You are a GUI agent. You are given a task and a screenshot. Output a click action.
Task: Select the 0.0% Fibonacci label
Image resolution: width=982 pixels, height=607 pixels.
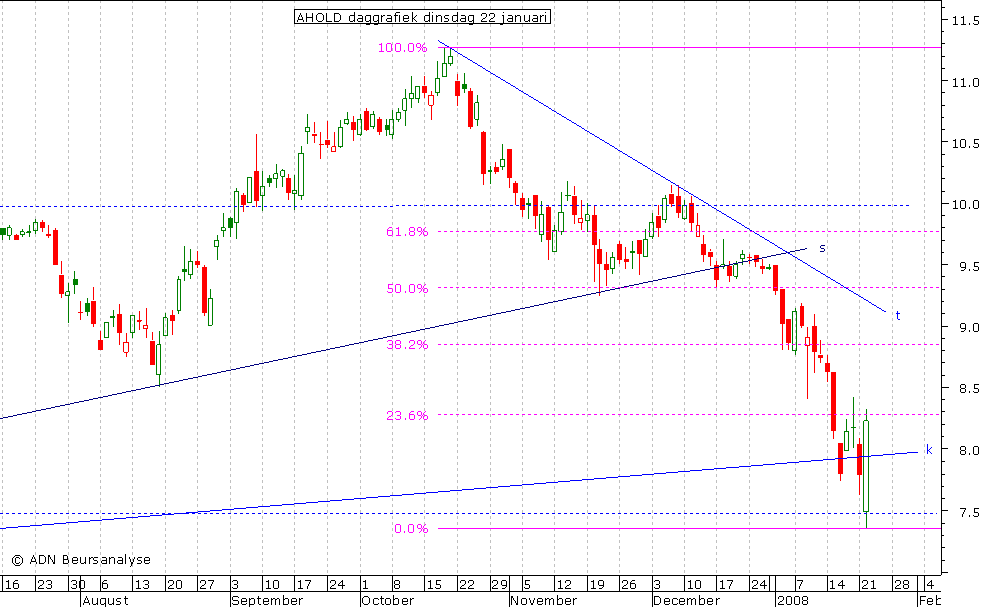[x=411, y=529]
